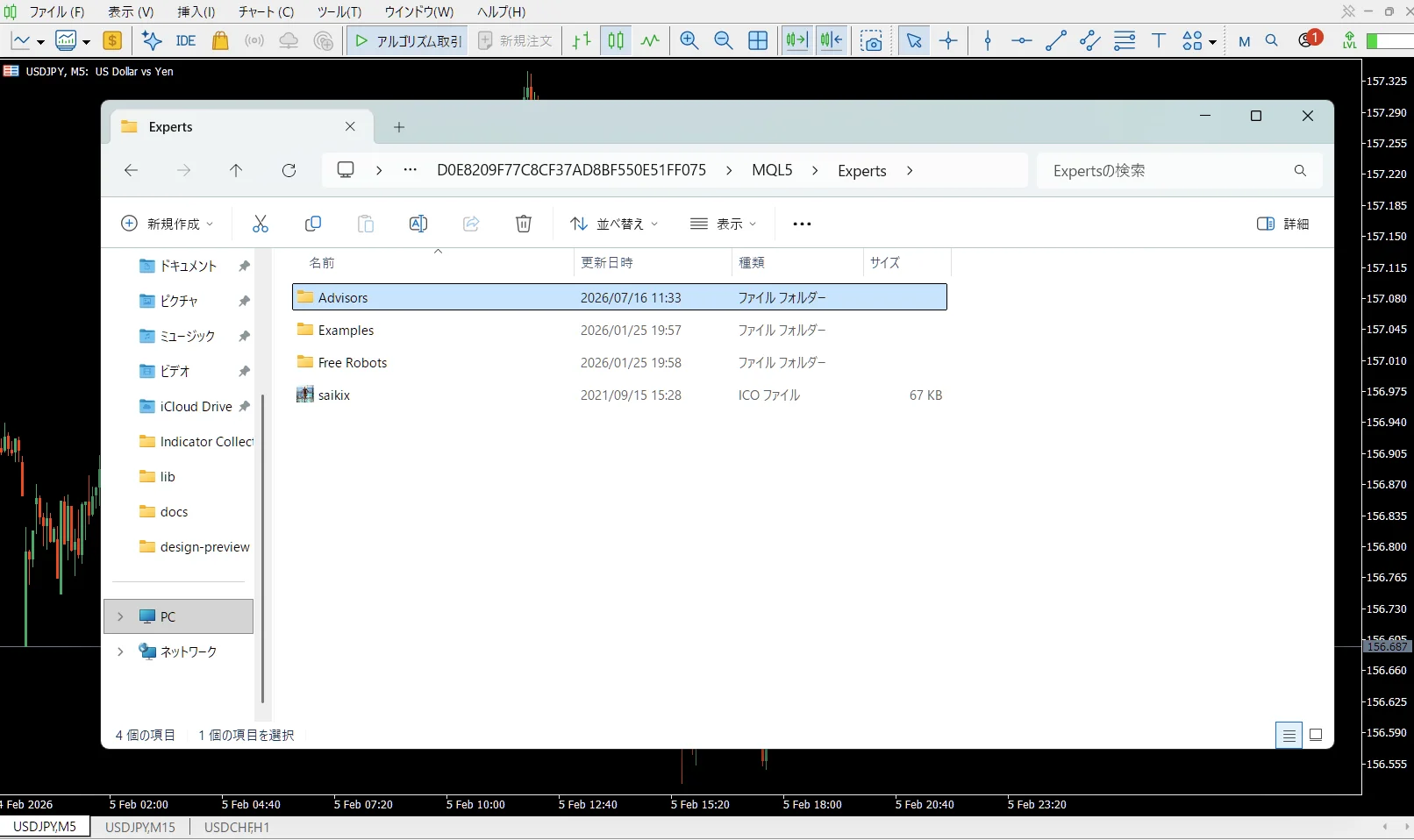Click the M toolbar icon

[1244, 41]
